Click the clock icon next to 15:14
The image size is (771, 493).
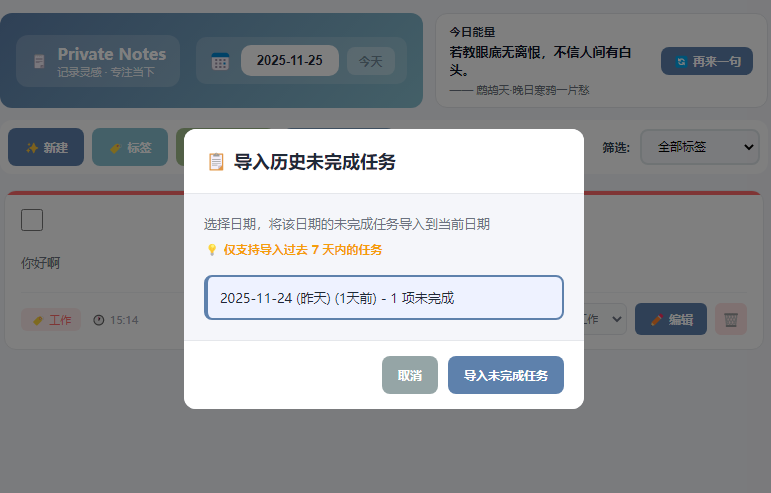point(99,320)
